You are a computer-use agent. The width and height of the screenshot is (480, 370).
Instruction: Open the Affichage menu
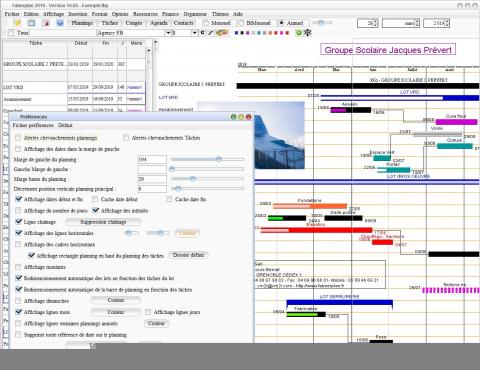(x=53, y=14)
